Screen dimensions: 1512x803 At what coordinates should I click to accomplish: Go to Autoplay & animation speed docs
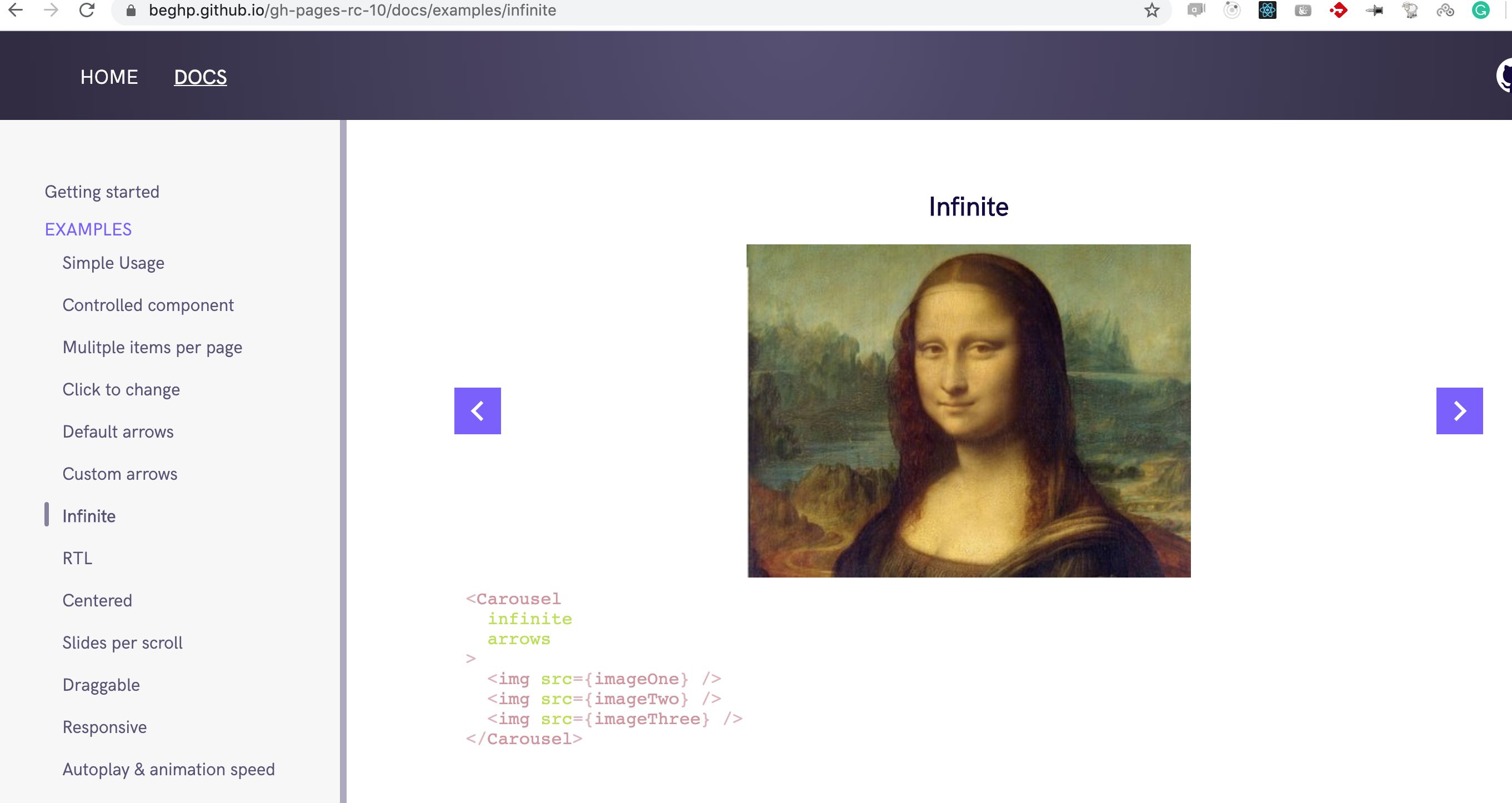point(168,769)
